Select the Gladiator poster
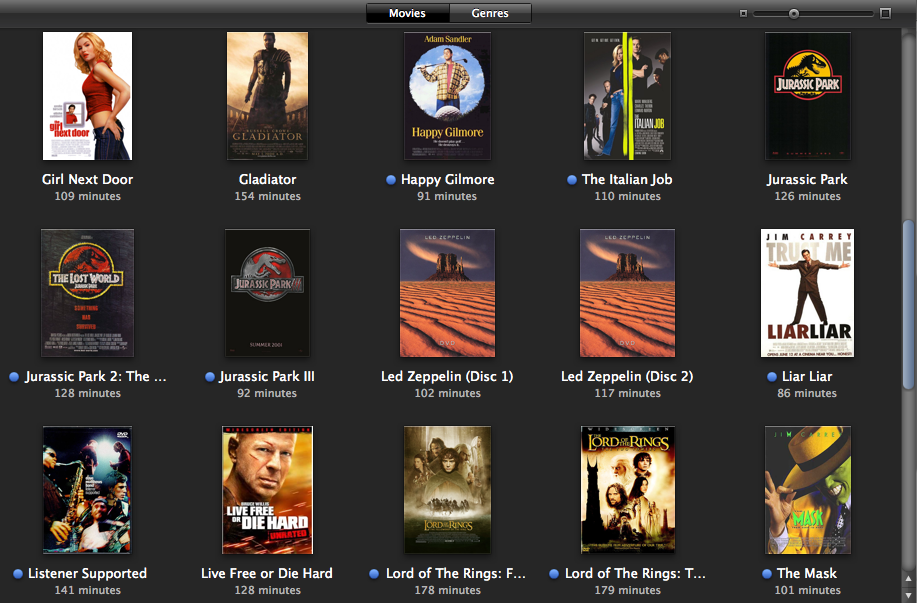 (267, 96)
